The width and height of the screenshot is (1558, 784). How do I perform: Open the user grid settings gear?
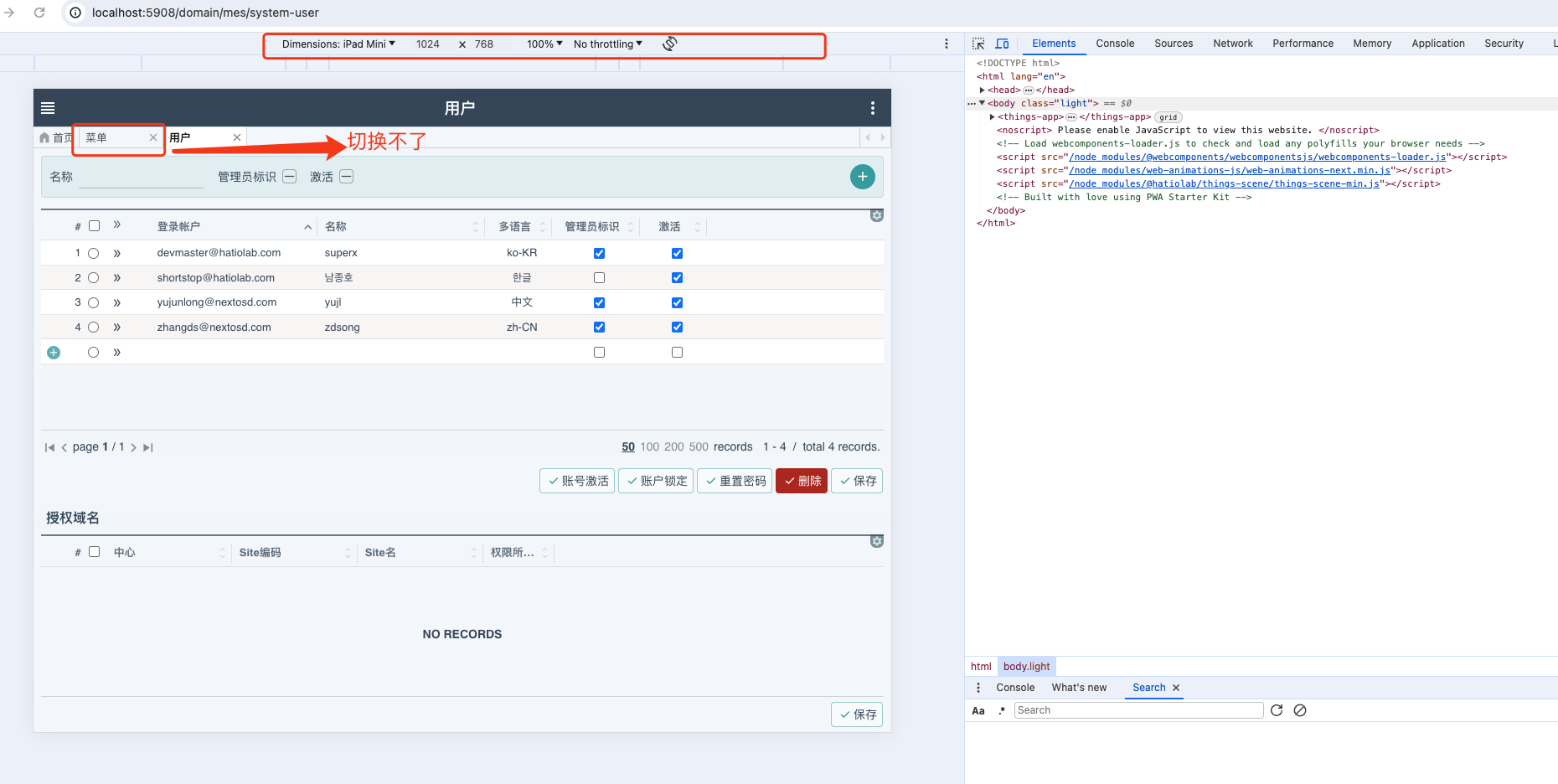(877, 216)
